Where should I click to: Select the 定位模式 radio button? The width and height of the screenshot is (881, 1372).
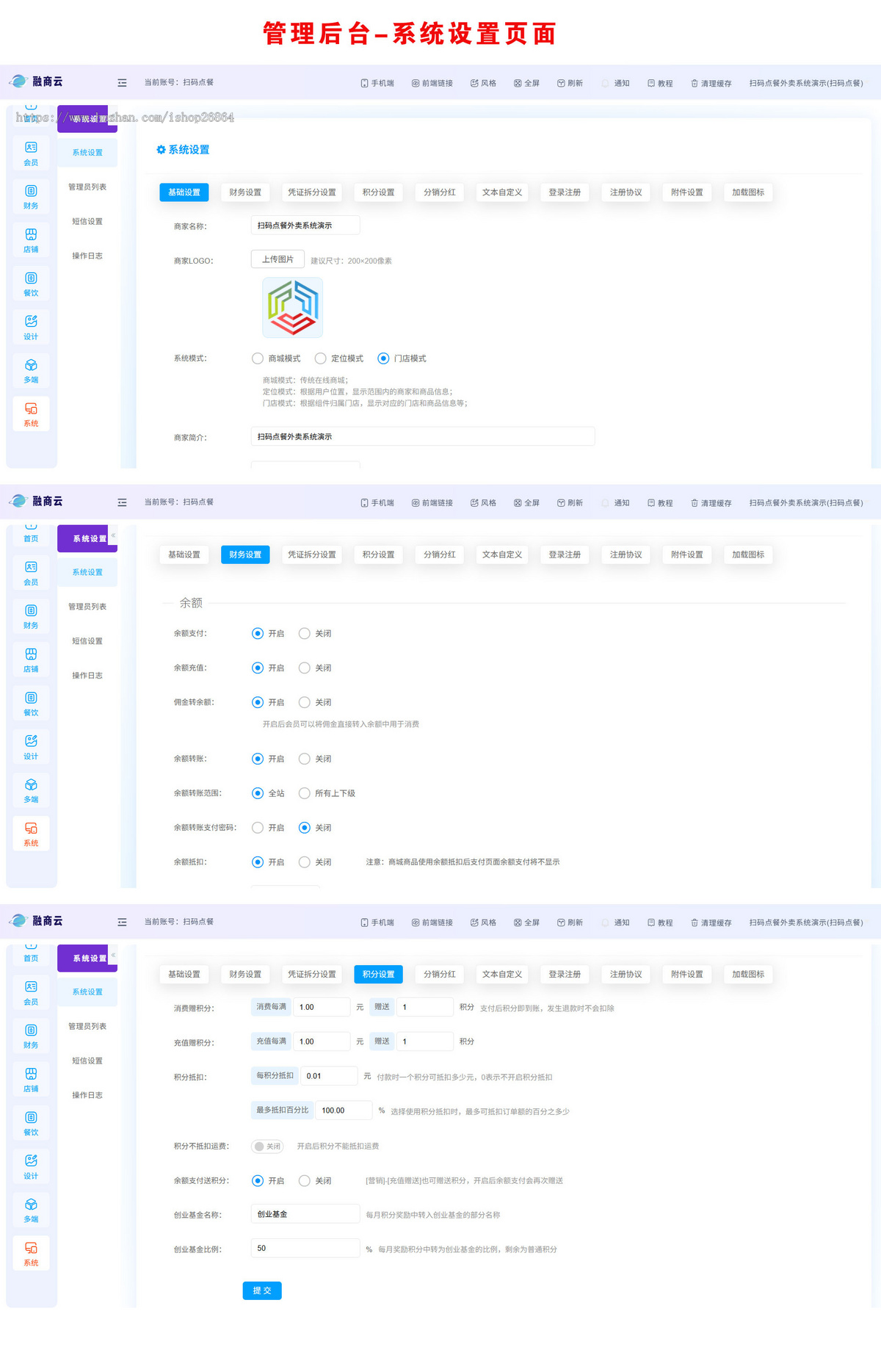pos(320,358)
